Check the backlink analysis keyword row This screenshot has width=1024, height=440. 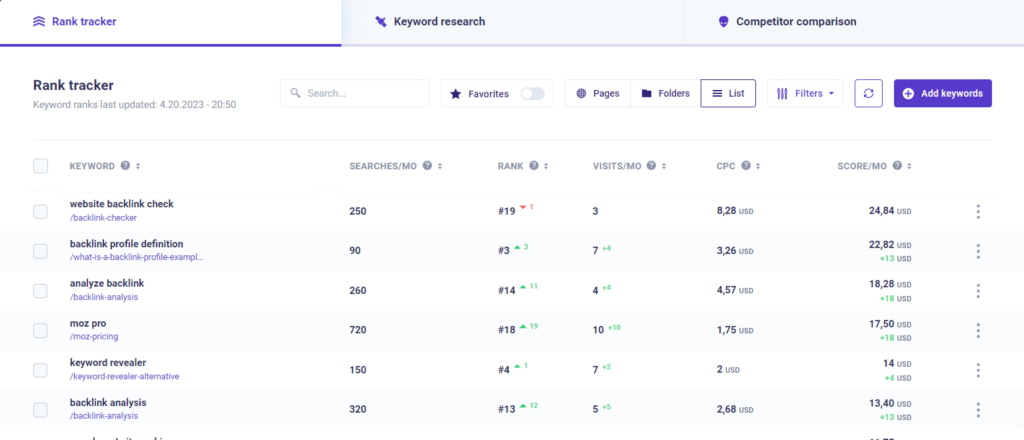[40, 410]
